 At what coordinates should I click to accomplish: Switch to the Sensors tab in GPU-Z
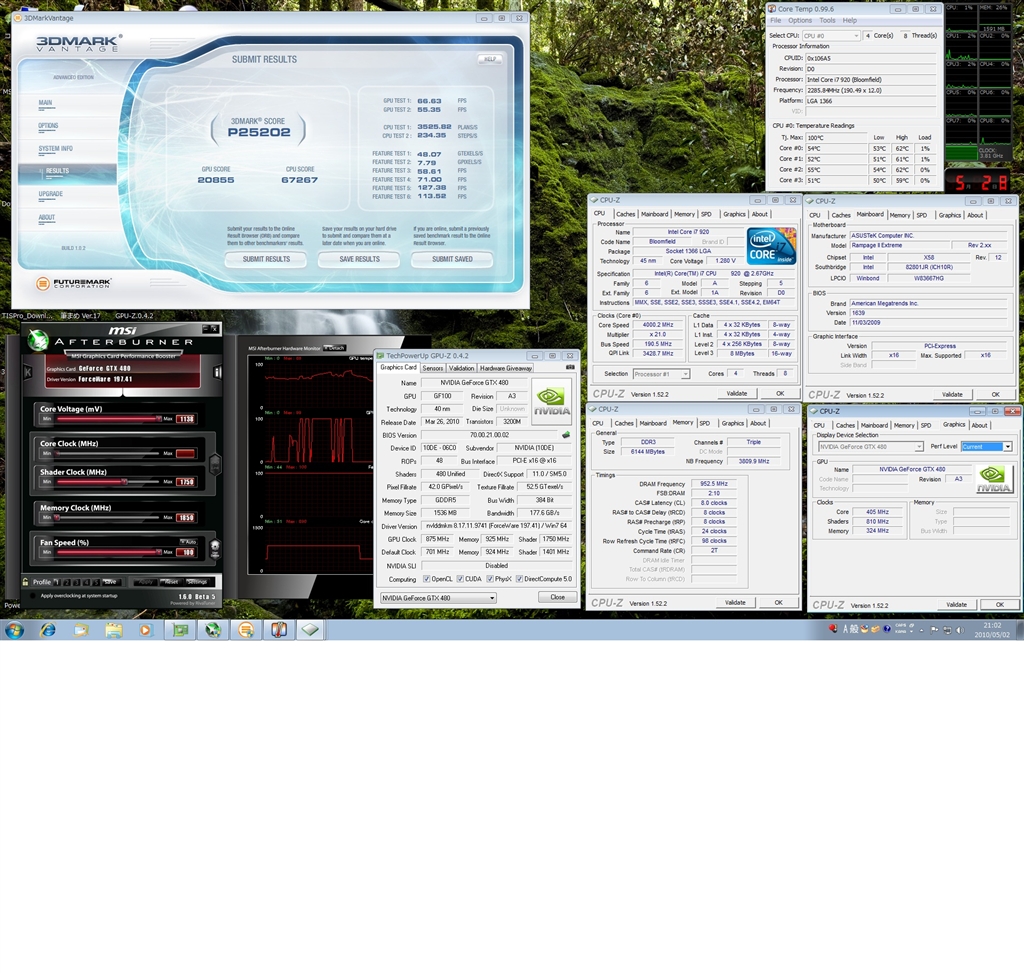point(433,368)
